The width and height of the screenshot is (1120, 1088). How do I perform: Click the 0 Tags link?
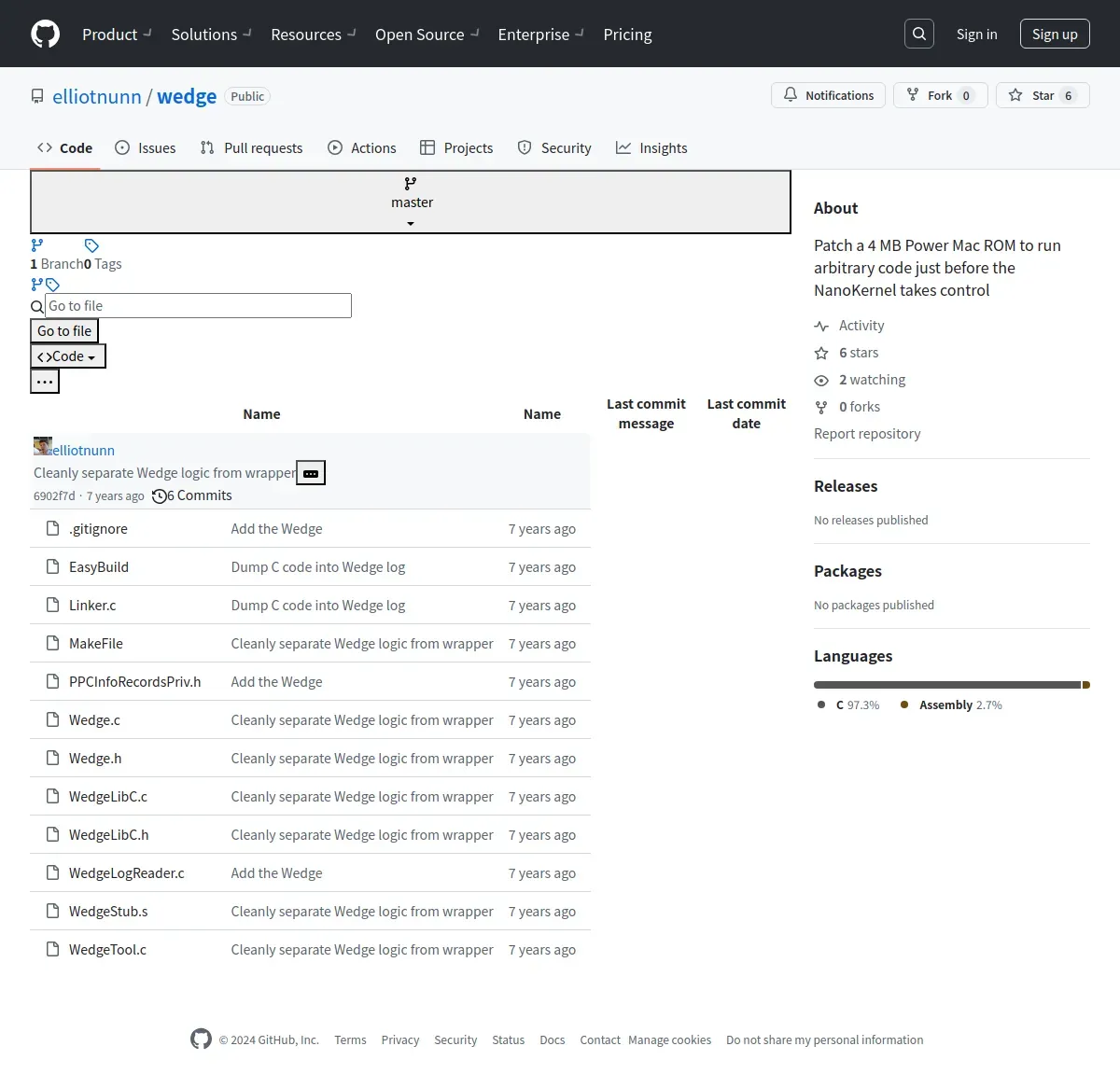click(x=103, y=264)
